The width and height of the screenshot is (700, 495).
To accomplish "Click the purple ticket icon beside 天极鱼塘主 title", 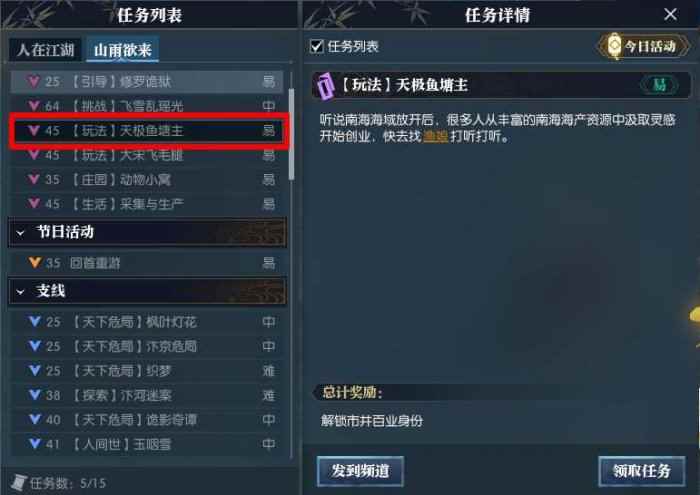I will (x=326, y=85).
